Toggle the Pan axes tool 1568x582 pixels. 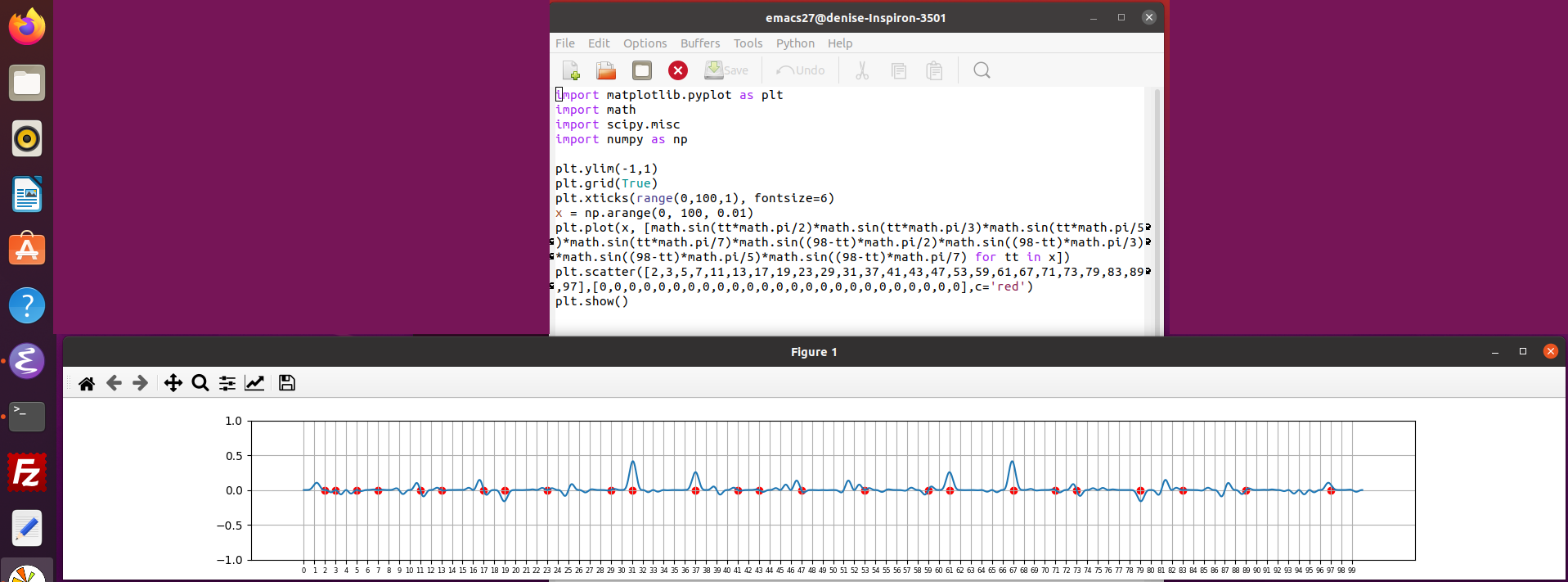(173, 383)
